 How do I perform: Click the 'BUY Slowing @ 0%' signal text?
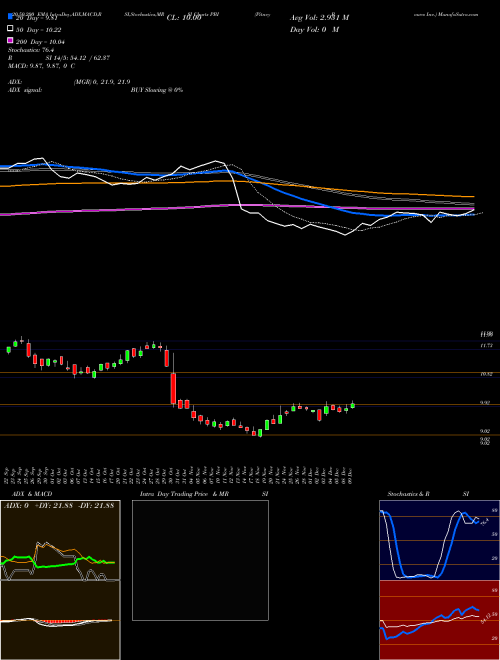click(157, 90)
